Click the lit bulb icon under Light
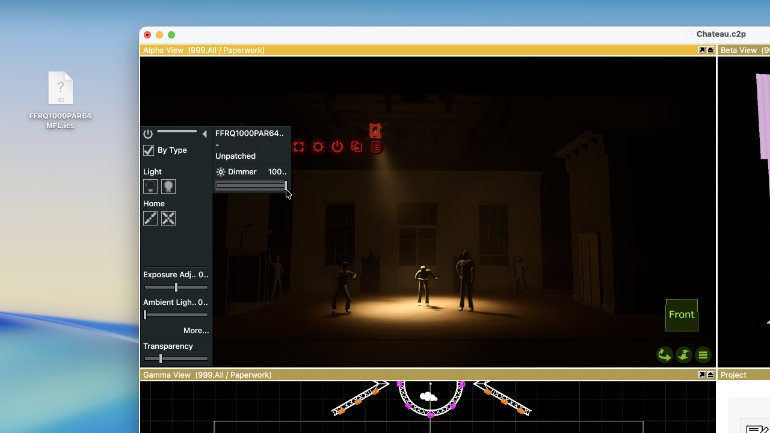Screen dimensions: 770x433 pyautogui.click(x=169, y=186)
